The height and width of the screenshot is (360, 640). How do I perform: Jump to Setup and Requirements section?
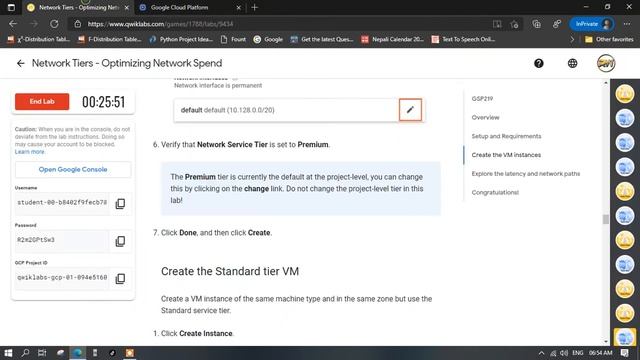pyautogui.click(x=506, y=136)
